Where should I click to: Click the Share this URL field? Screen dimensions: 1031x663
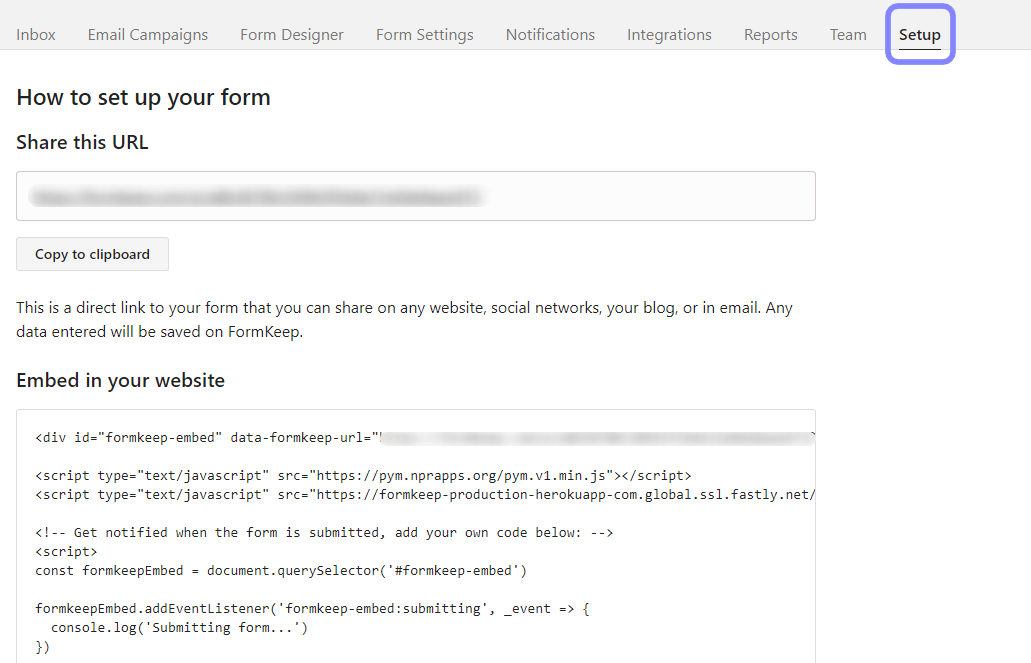click(416, 196)
